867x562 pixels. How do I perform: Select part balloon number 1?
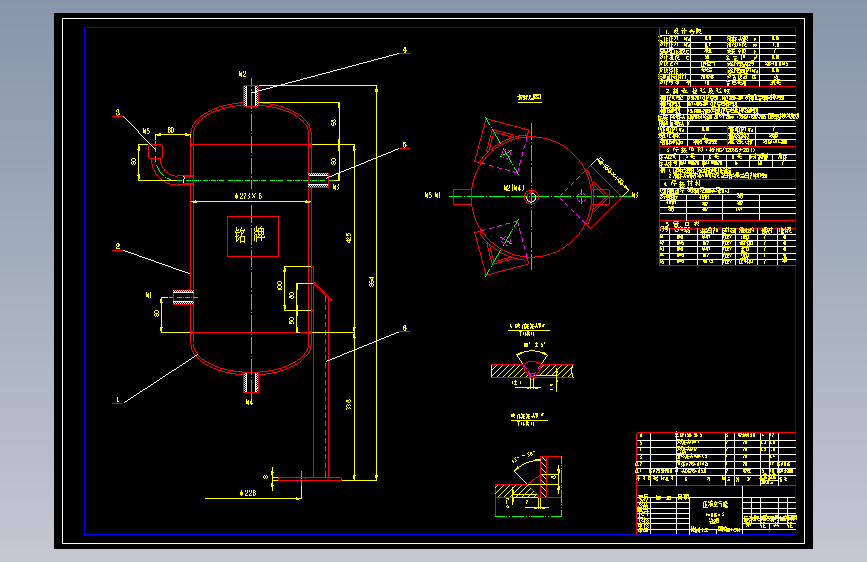[x=118, y=400]
